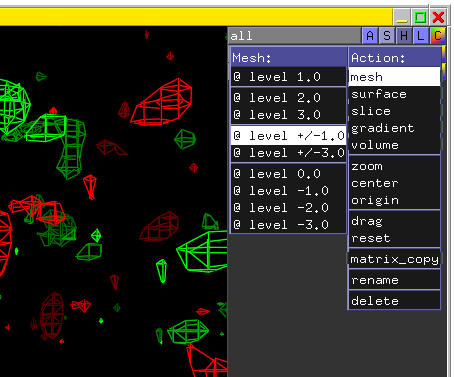Choose mesh '@ level -1.0'
The height and width of the screenshot is (377, 454).
point(289,191)
